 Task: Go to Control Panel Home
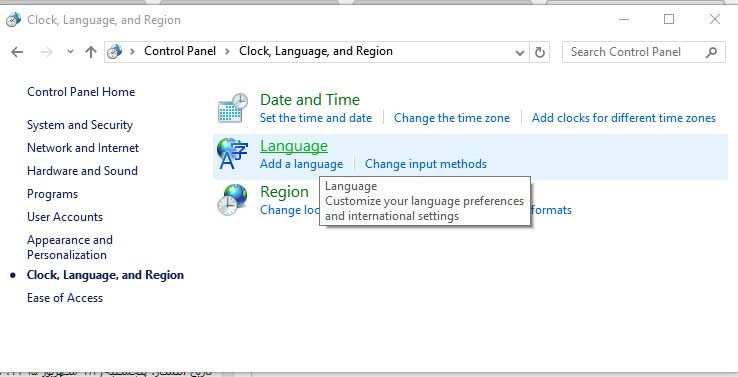(81, 92)
